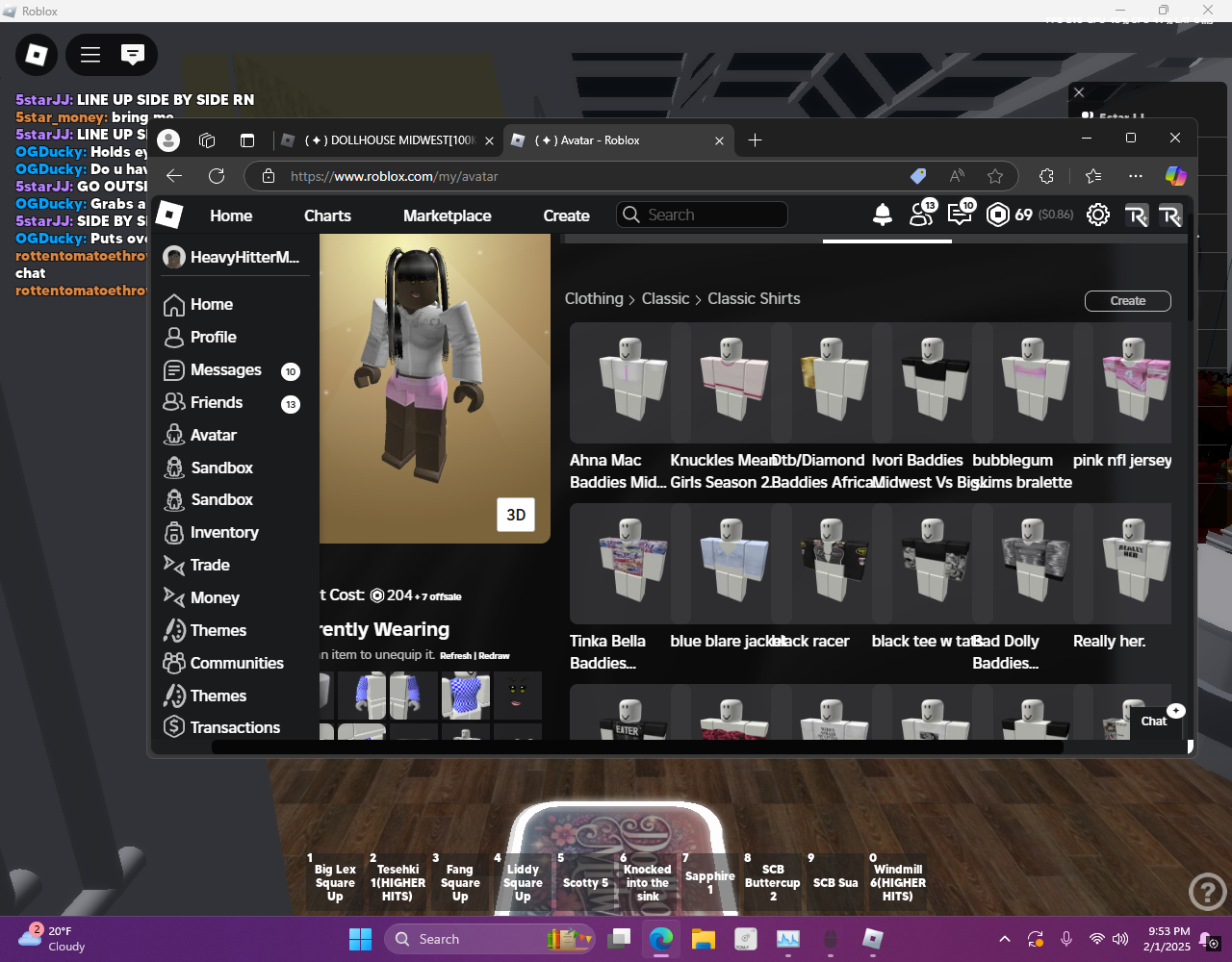1232x962 pixels.
Task: Open Roblox settings gear icon
Action: [1098, 215]
